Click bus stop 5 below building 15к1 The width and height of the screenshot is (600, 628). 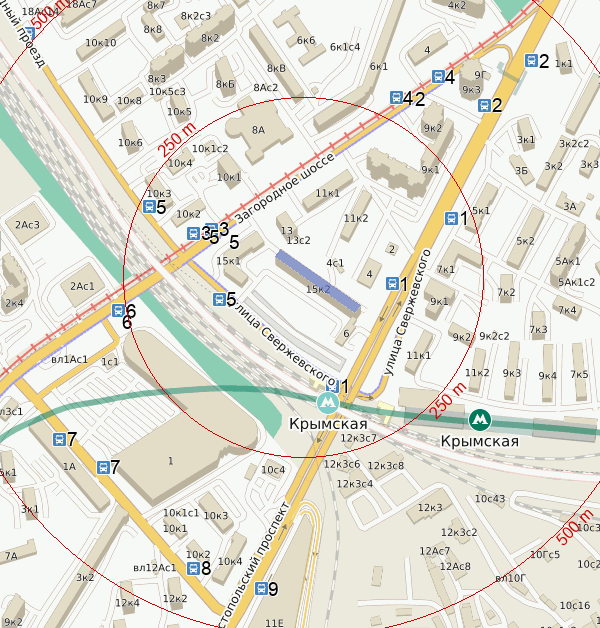coord(219,299)
